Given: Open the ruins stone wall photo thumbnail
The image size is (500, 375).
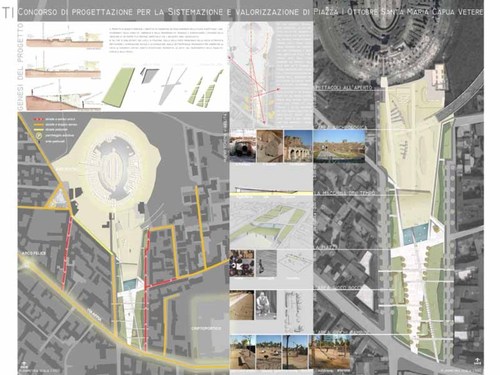Looking at the screenshot, I should pos(270,146).
